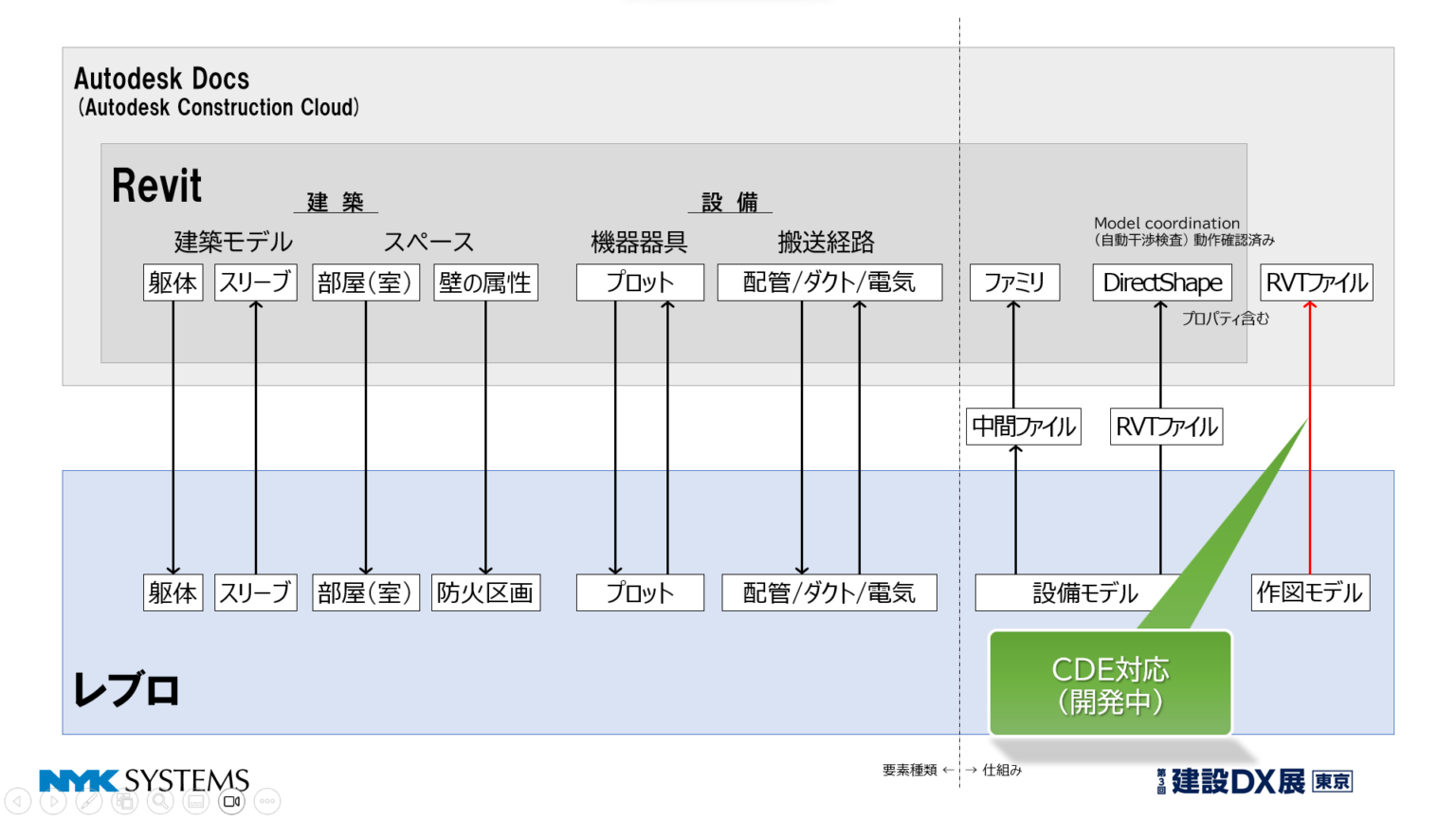Open more slideshow options (three dots)
Screen dimensions: 1456x819
point(267,802)
